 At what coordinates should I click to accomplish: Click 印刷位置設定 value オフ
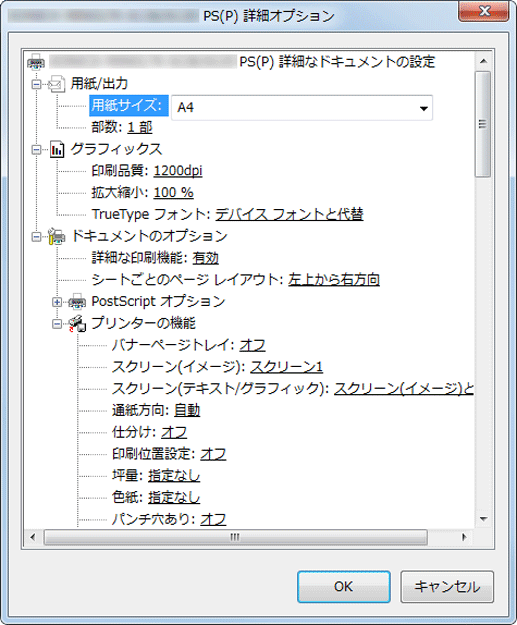(x=213, y=454)
